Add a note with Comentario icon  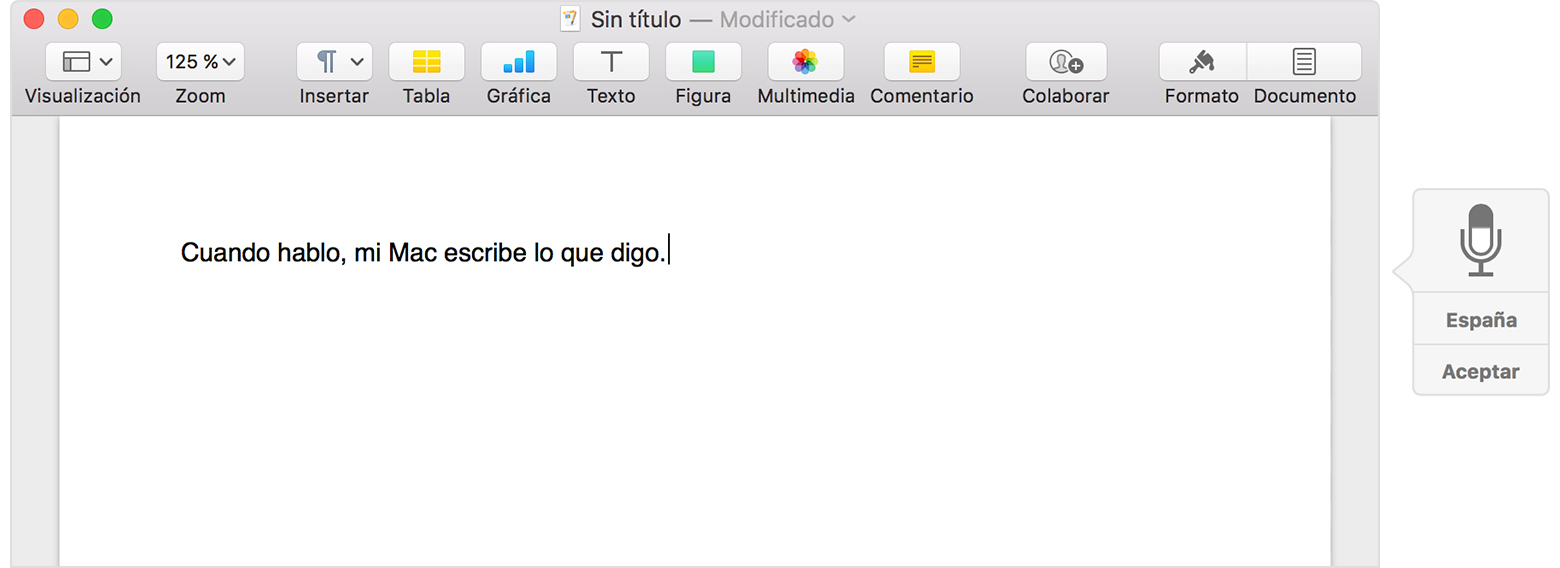point(921,62)
